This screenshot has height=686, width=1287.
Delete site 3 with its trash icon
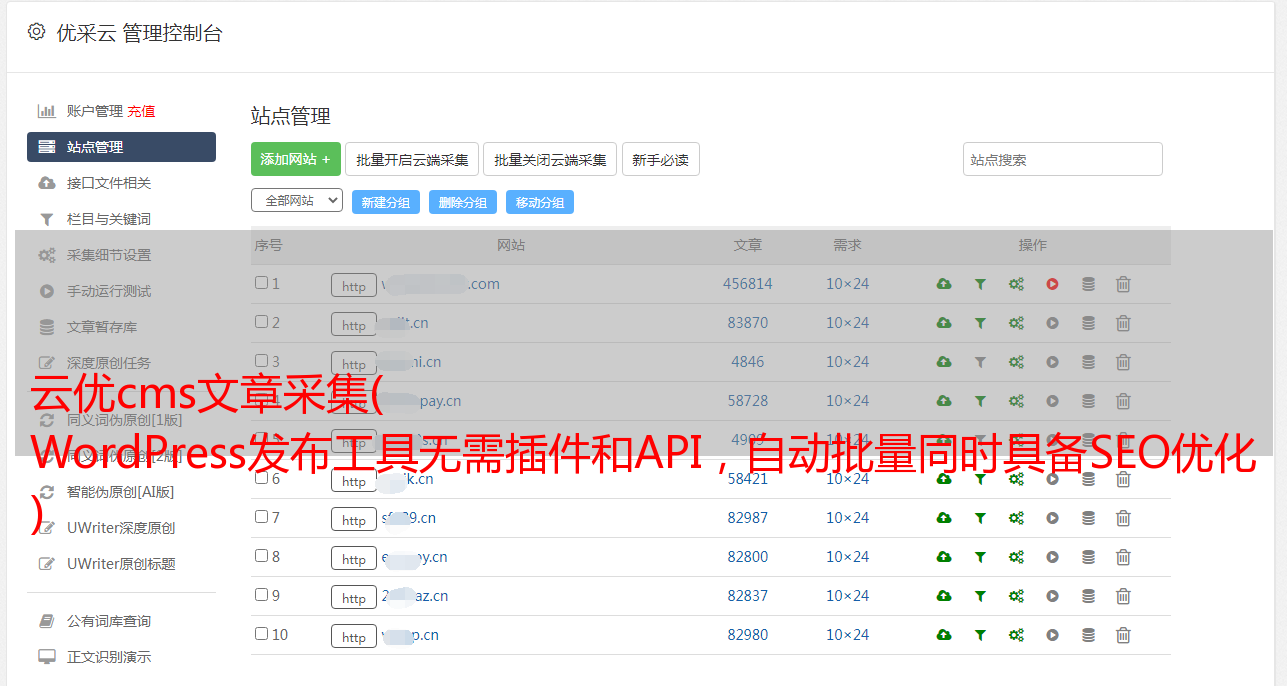tap(1123, 362)
